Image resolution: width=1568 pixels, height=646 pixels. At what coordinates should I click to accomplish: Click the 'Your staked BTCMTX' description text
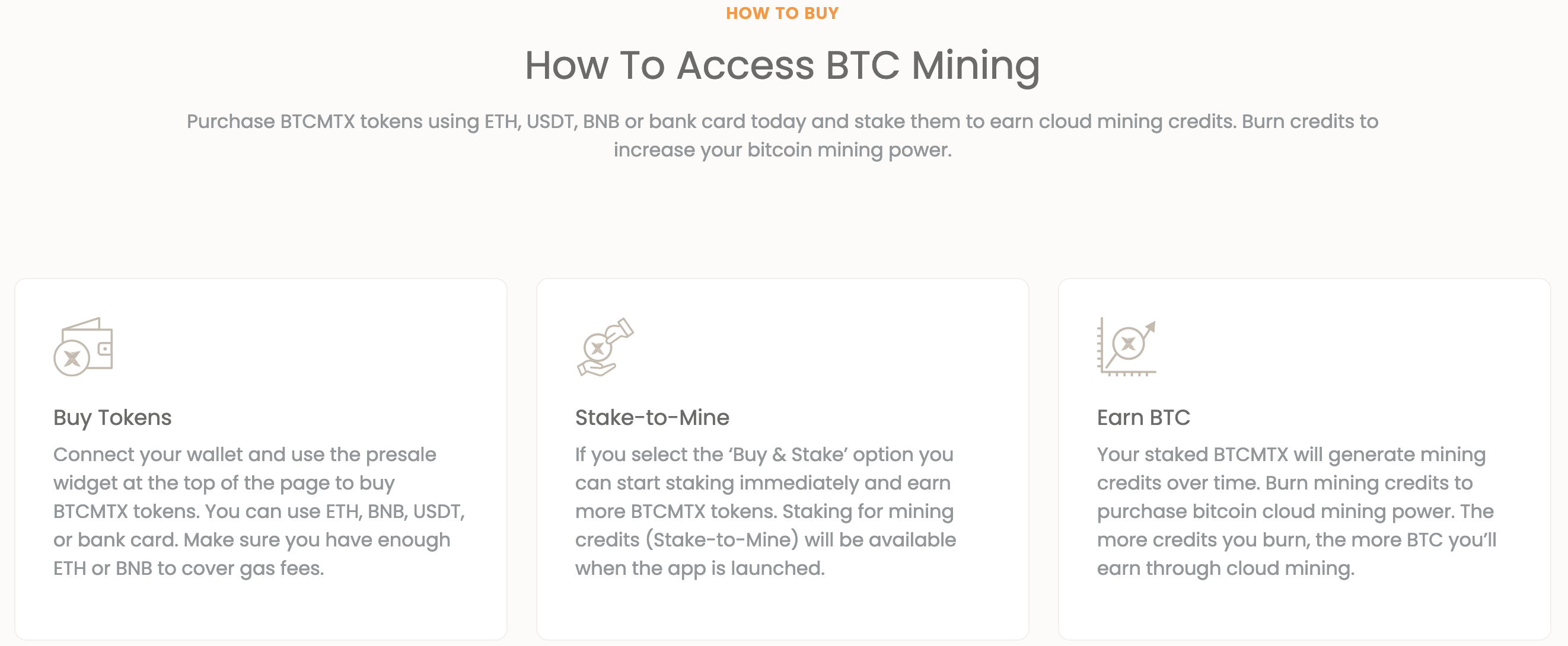[1296, 511]
